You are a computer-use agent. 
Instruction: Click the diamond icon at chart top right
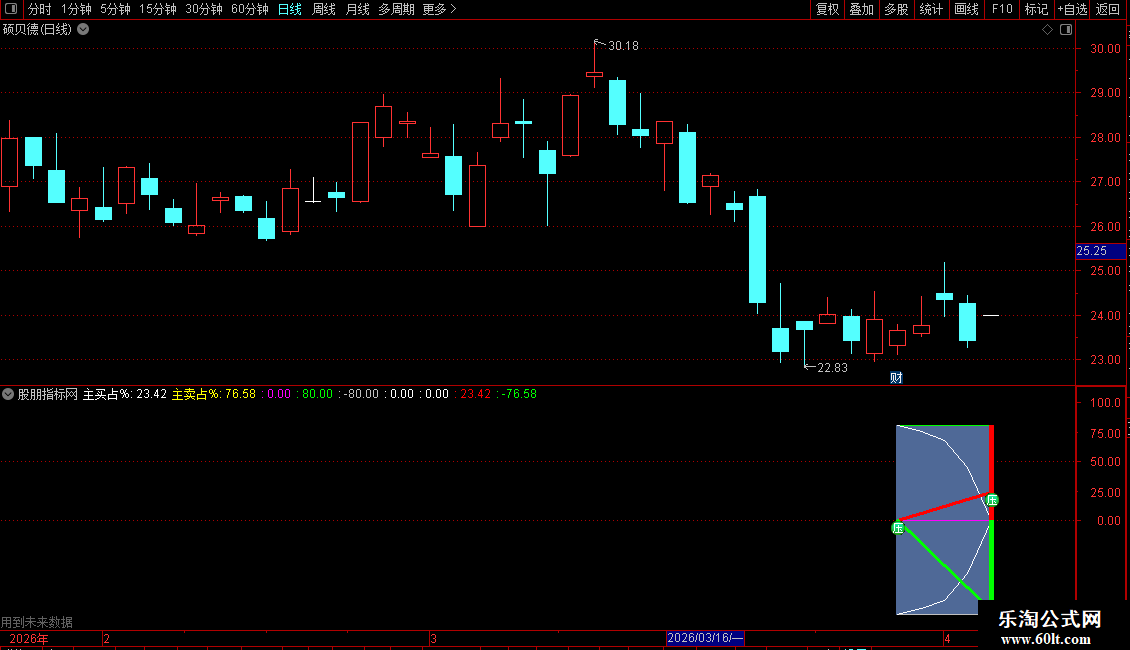tap(1047, 30)
